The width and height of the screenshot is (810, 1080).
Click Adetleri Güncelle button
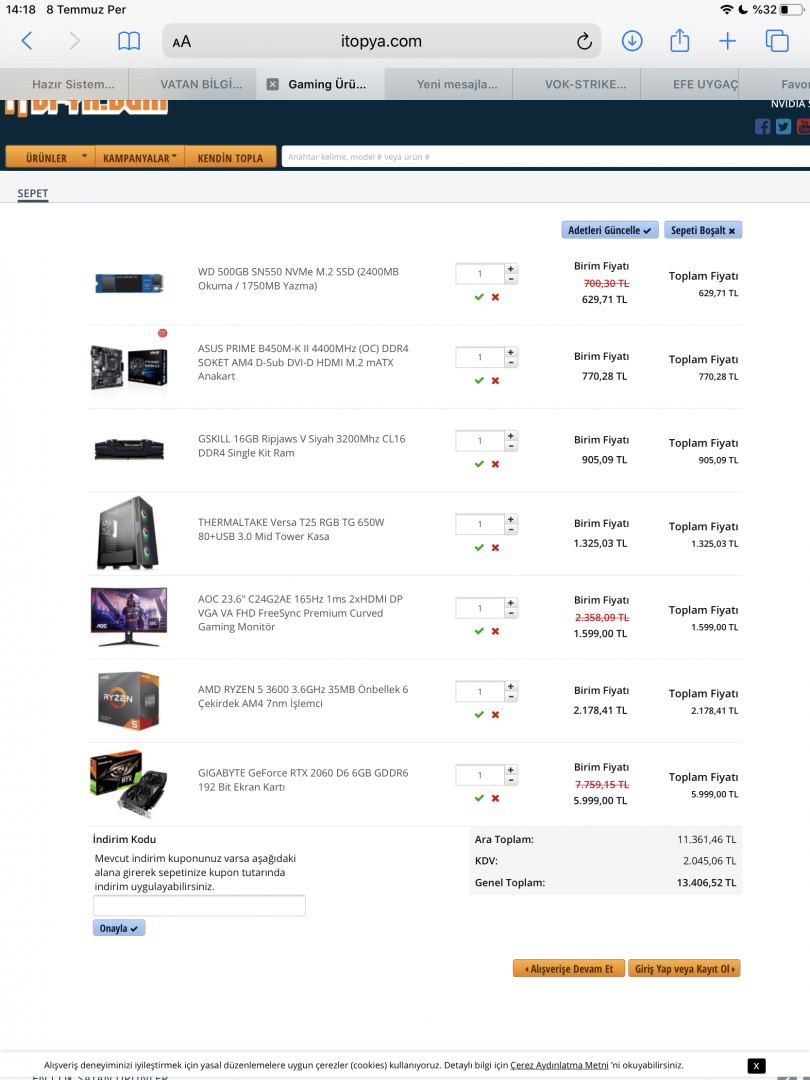tap(610, 230)
